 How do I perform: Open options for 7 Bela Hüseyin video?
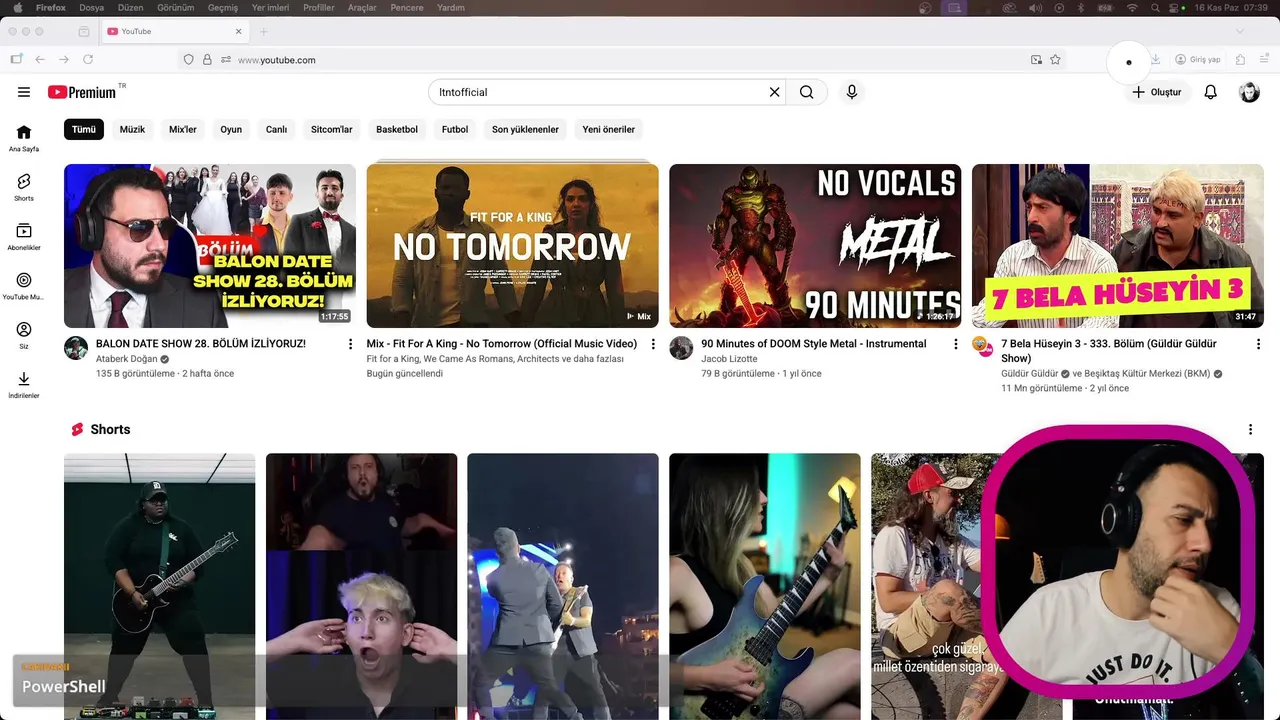click(1257, 344)
